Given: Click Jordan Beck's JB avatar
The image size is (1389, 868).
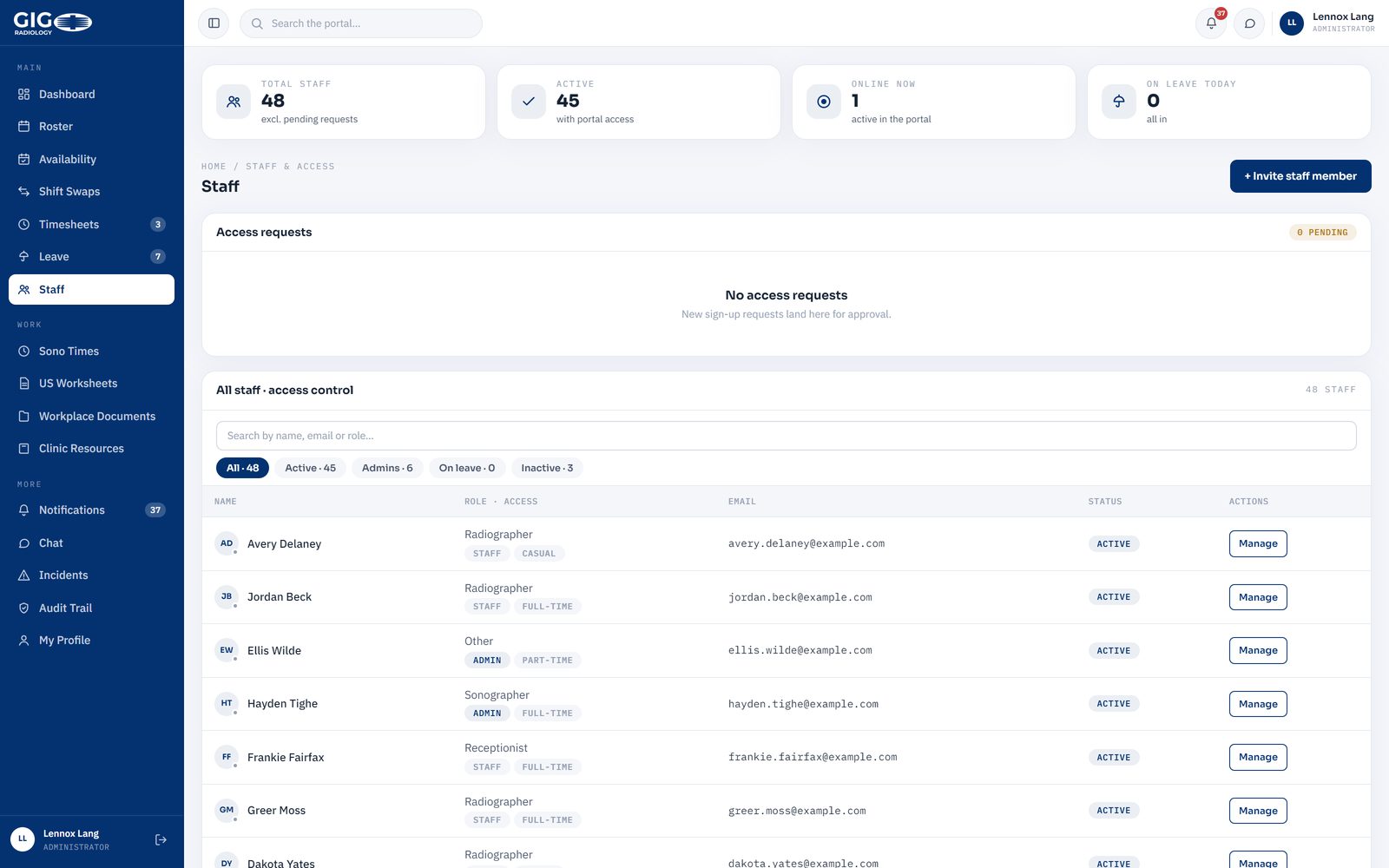Looking at the screenshot, I should (x=227, y=596).
